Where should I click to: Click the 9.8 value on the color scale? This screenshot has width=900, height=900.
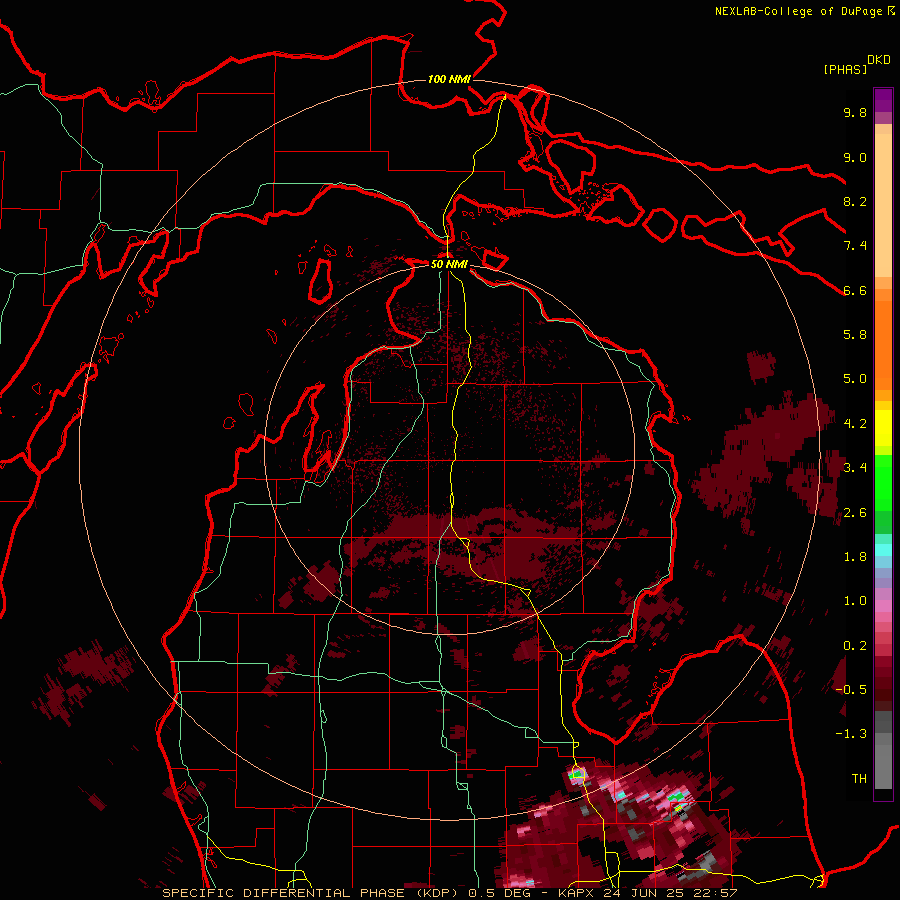pyautogui.click(x=855, y=112)
